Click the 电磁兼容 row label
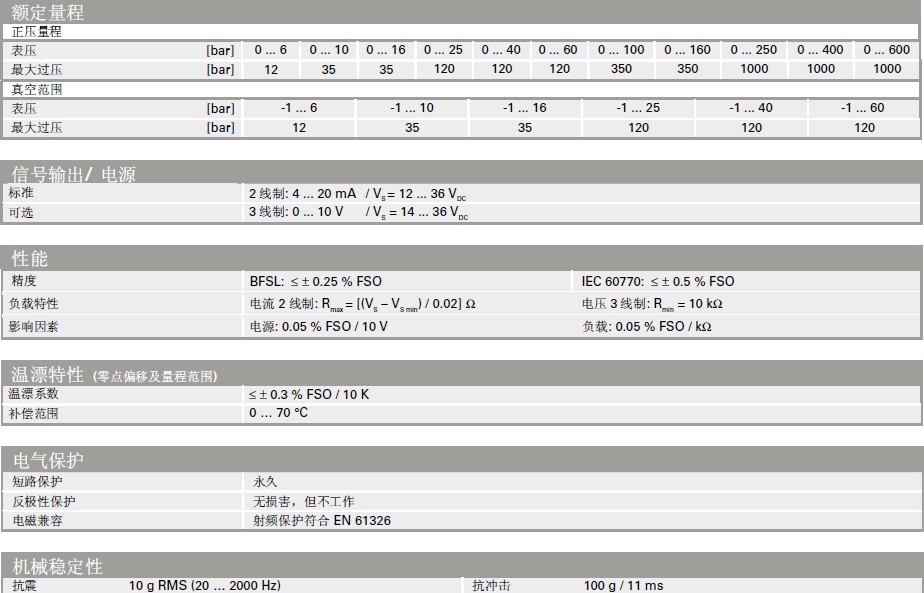The image size is (924, 593). [x=38, y=520]
